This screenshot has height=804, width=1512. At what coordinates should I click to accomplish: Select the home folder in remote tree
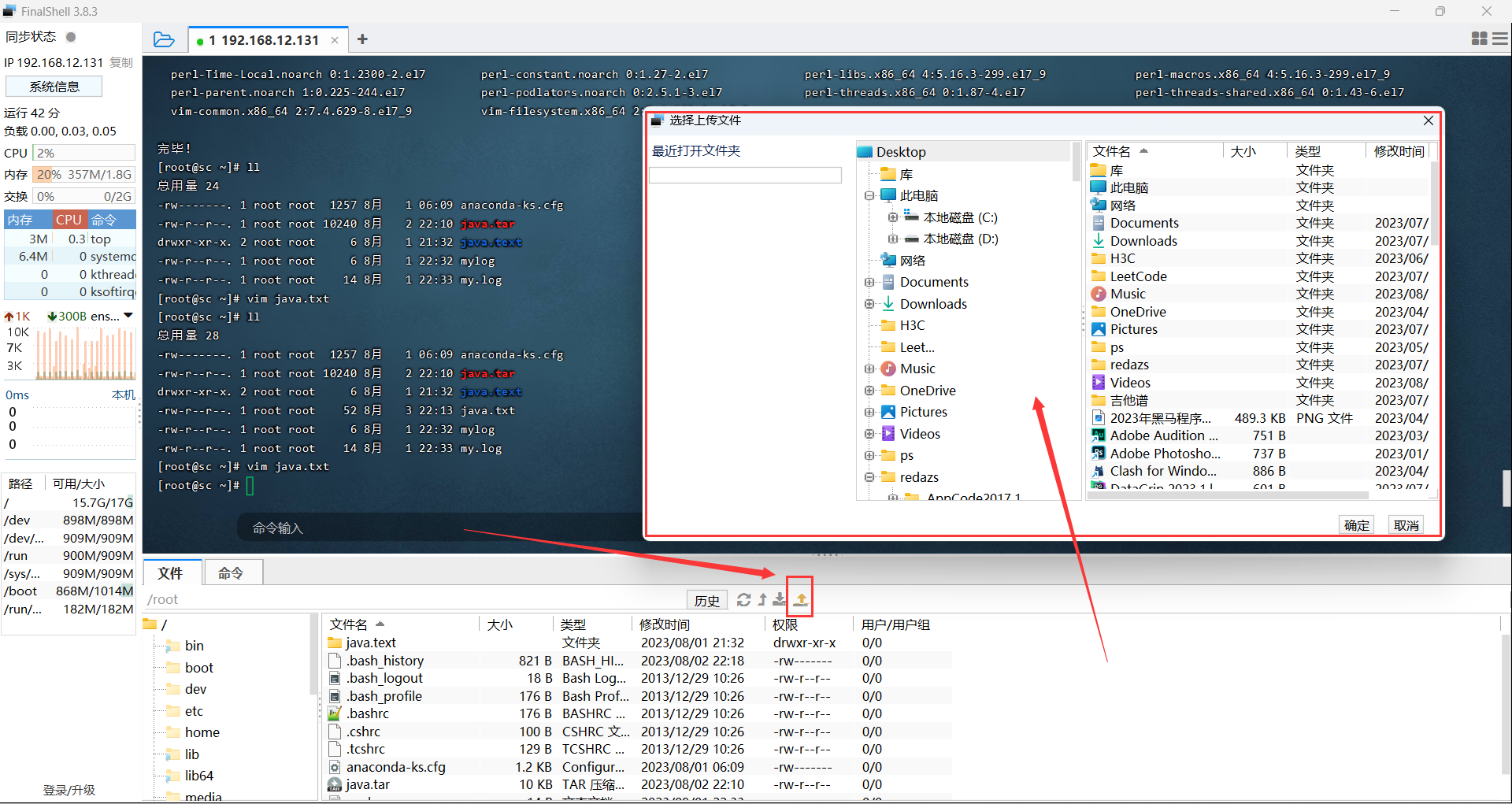pyautogui.click(x=194, y=732)
